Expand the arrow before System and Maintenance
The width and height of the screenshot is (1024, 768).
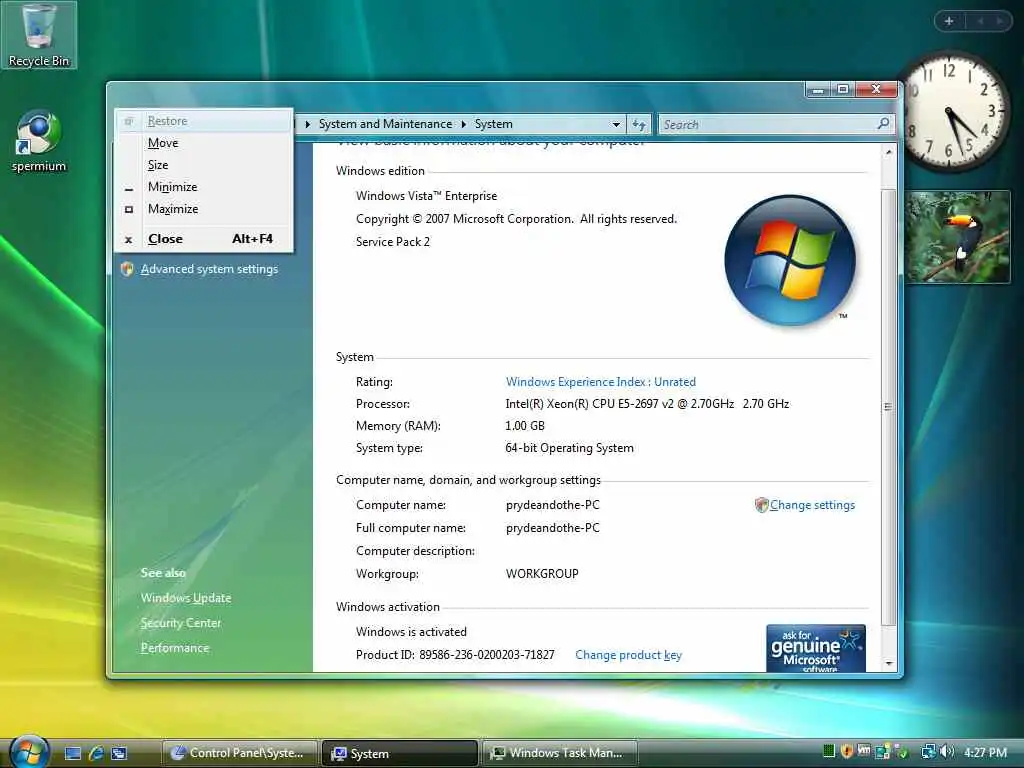pos(308,124)
